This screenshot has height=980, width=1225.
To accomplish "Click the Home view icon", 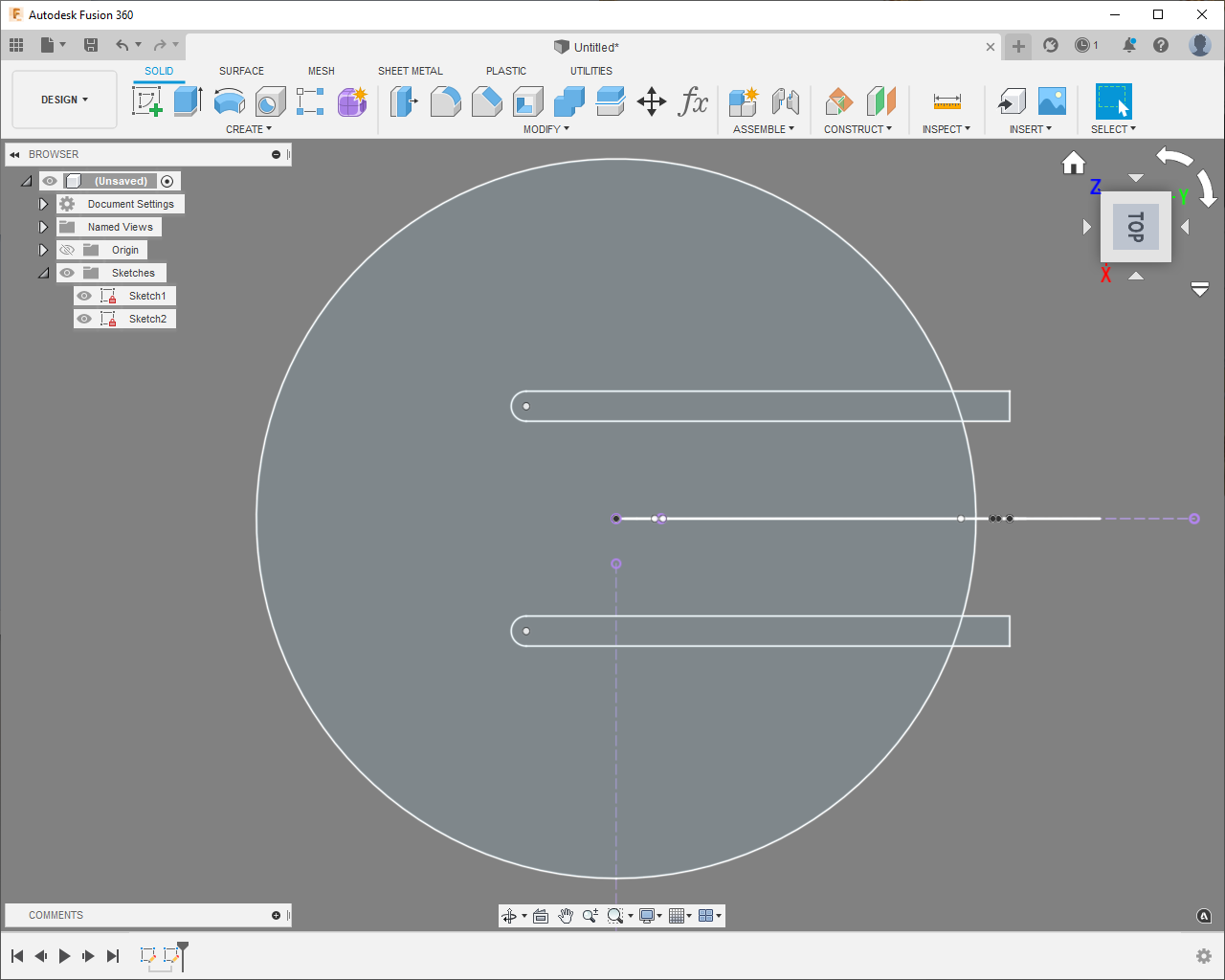I will coord(1074,164).
